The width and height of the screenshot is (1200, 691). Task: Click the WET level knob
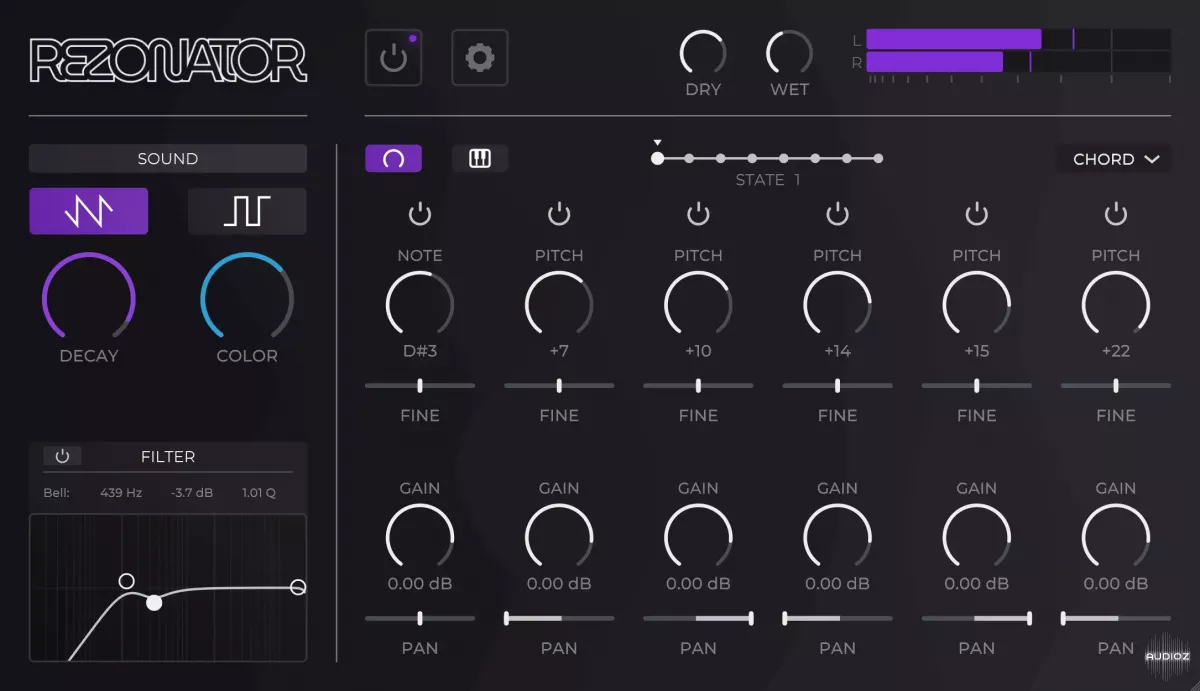coord(790,53)
